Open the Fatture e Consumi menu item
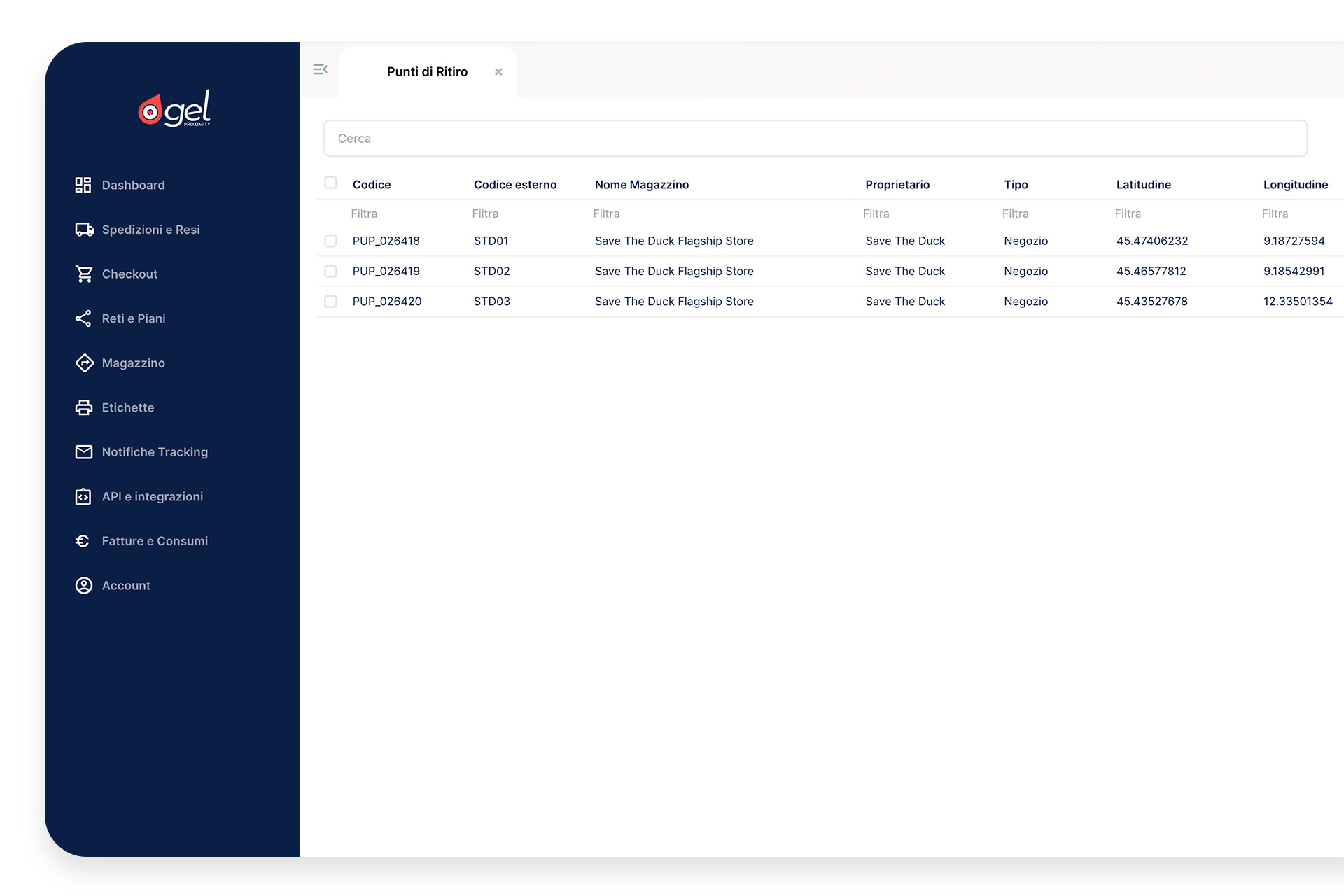Image resolution: width=1344 pixels, height=896 pixels. (x=155, y=541)
